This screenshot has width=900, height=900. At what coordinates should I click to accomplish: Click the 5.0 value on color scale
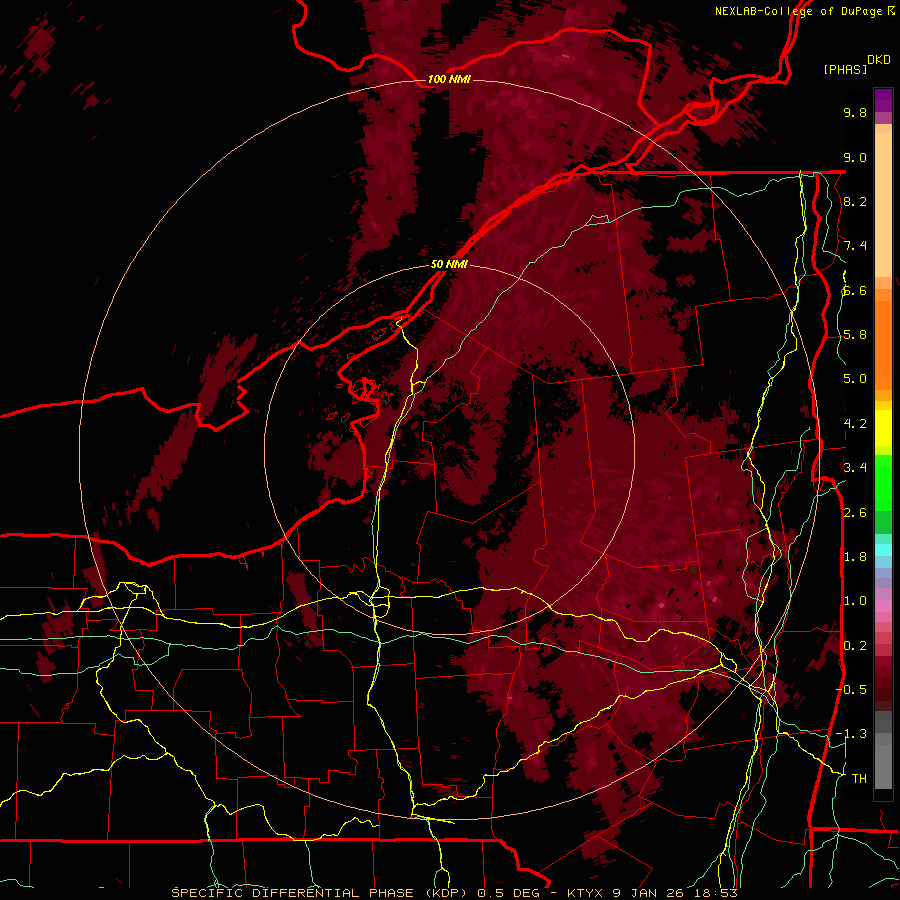(855, 379)
